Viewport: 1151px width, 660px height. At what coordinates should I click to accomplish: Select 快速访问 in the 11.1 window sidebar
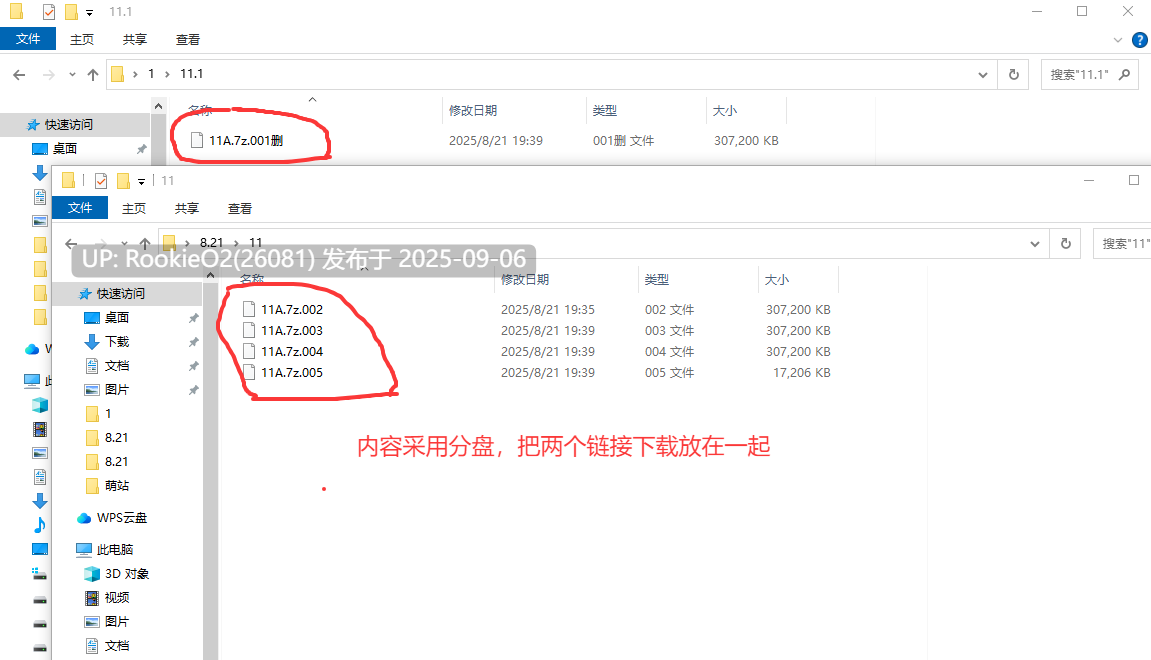coord(69,125)
